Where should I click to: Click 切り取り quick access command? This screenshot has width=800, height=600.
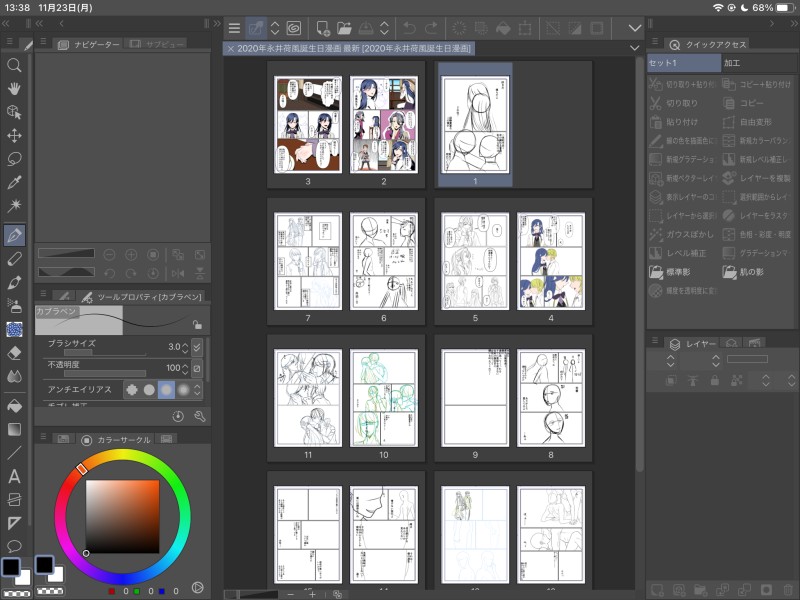(684, 103)
